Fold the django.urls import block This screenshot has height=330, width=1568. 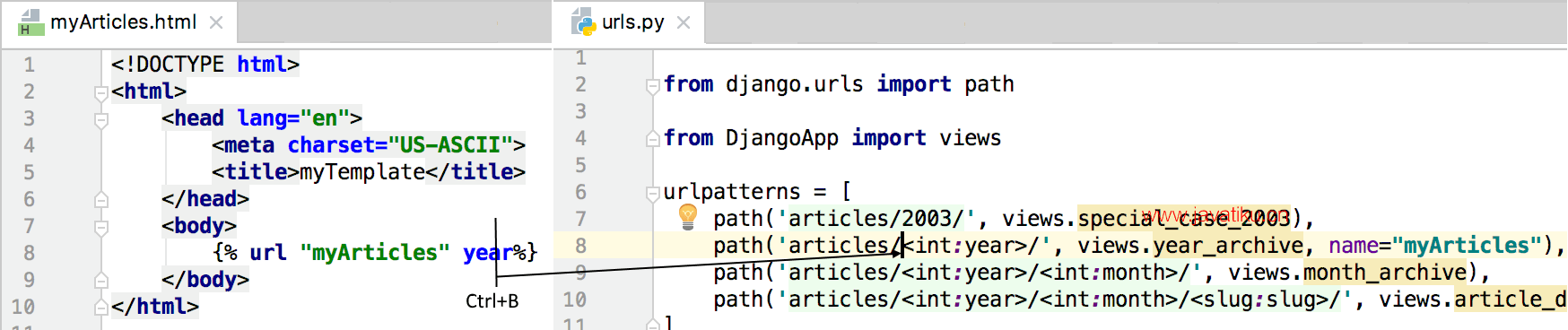tap(653, 85)
